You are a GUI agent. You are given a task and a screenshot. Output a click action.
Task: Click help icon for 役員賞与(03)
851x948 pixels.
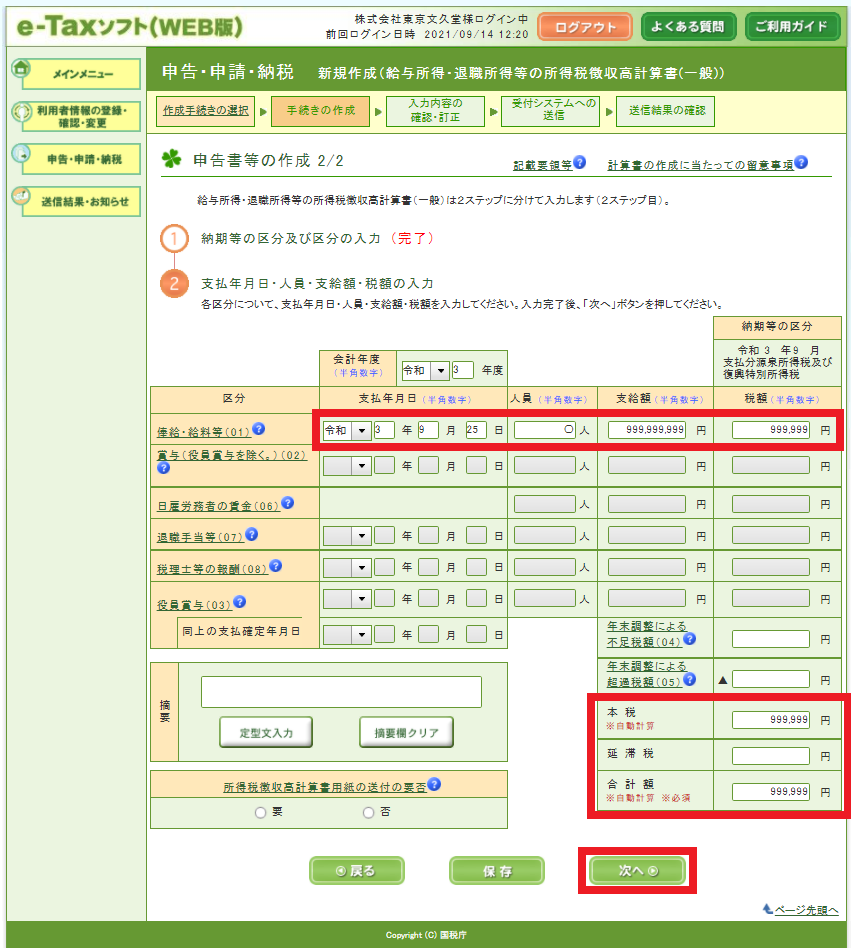(x=239, y=602)
